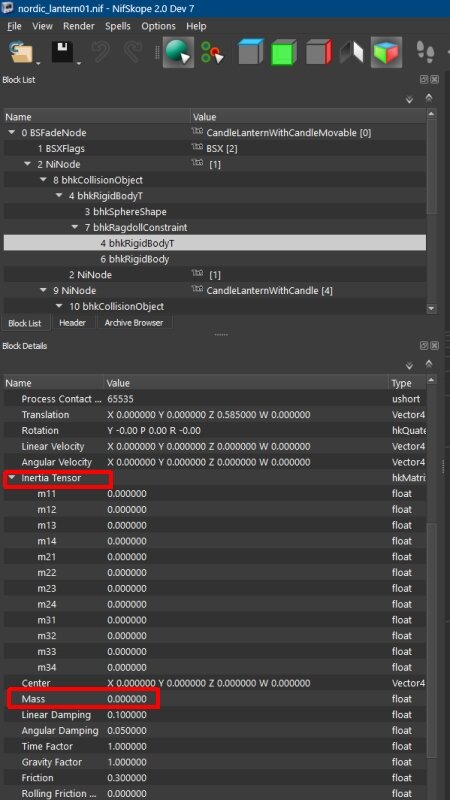Click the Block List scrollbar up arrow

(x=431, y=113)
